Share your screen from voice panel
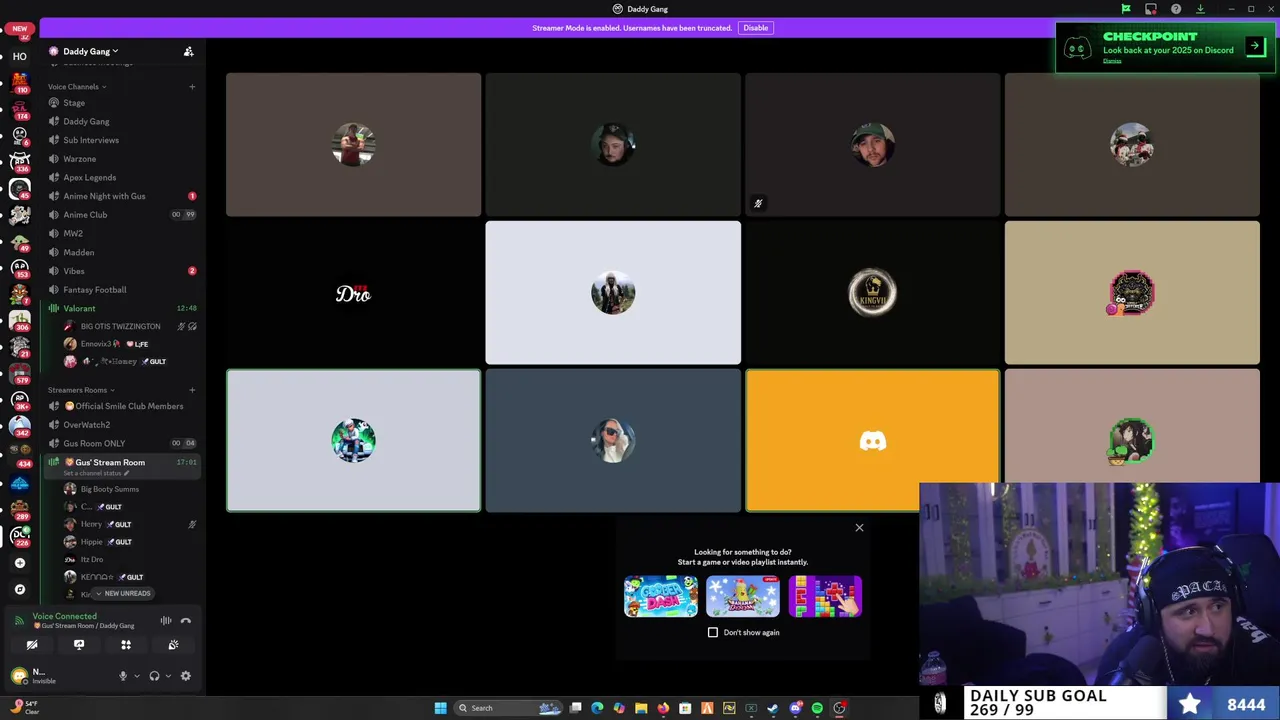Screen dimensions: 1280x720 [79, 645]
